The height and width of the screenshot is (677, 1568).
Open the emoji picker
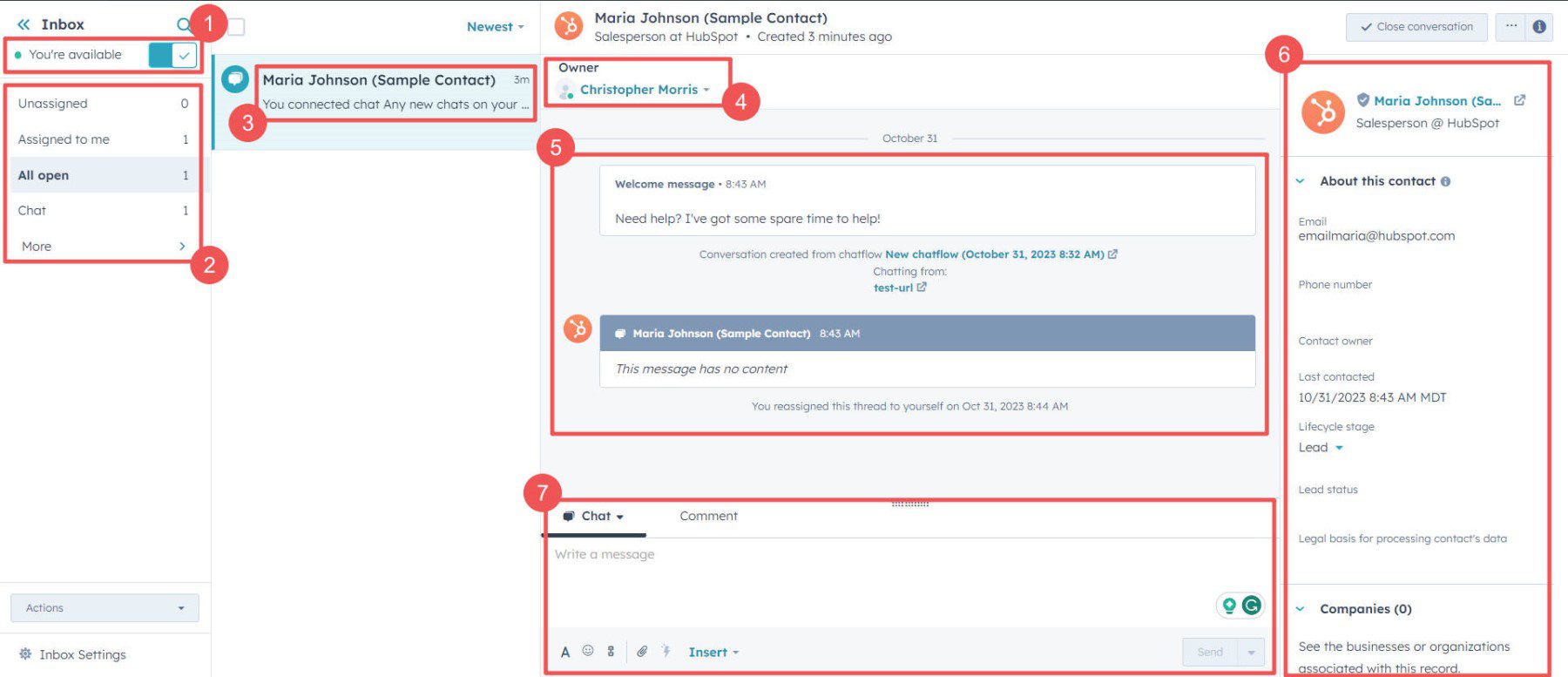pyautogui.click(x=588, y=651)
